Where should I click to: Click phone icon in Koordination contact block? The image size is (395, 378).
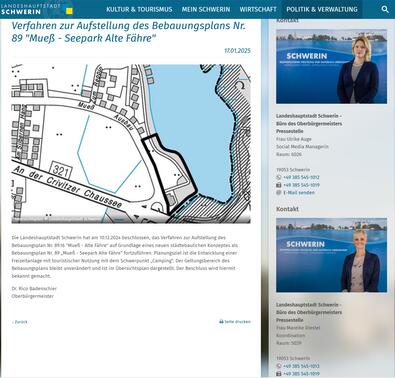279,366
